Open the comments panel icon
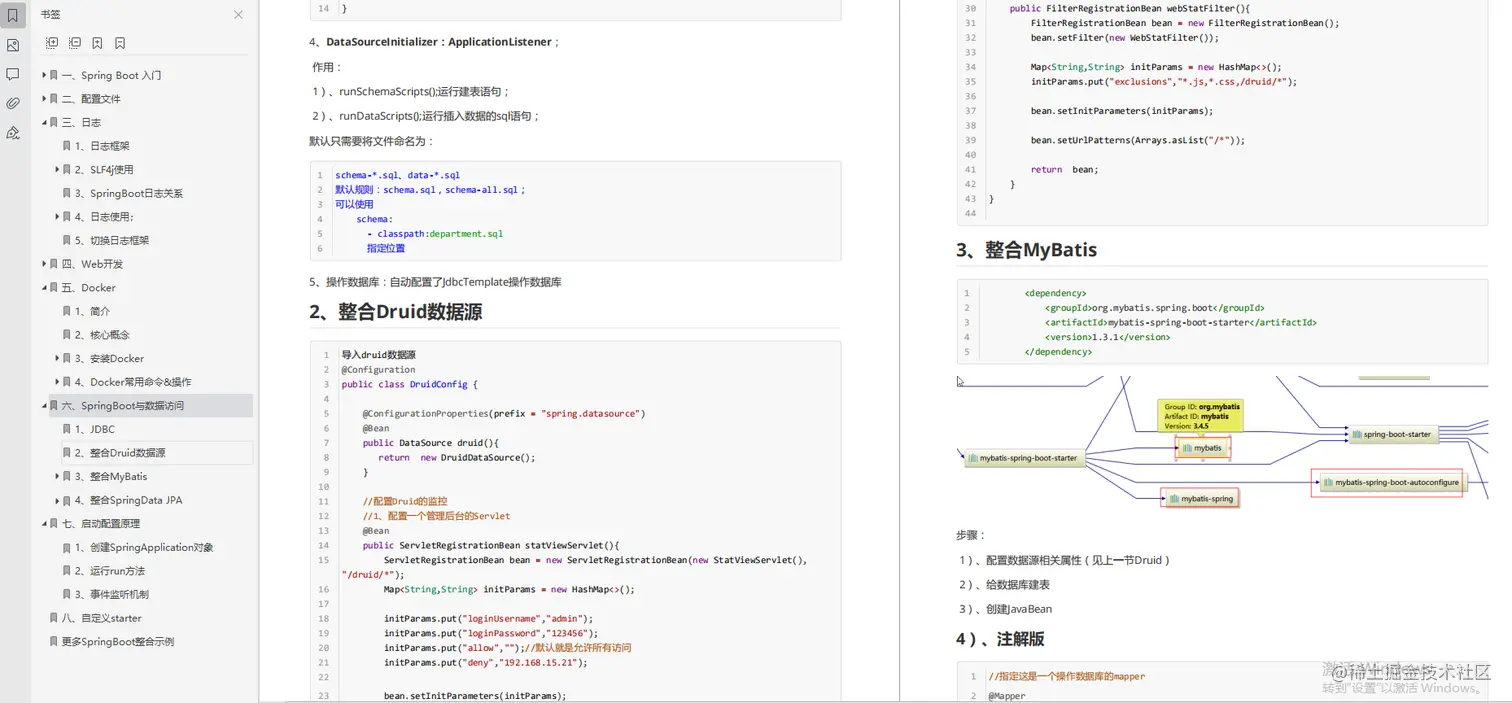 pyautogui.click(x=13, y=74)
